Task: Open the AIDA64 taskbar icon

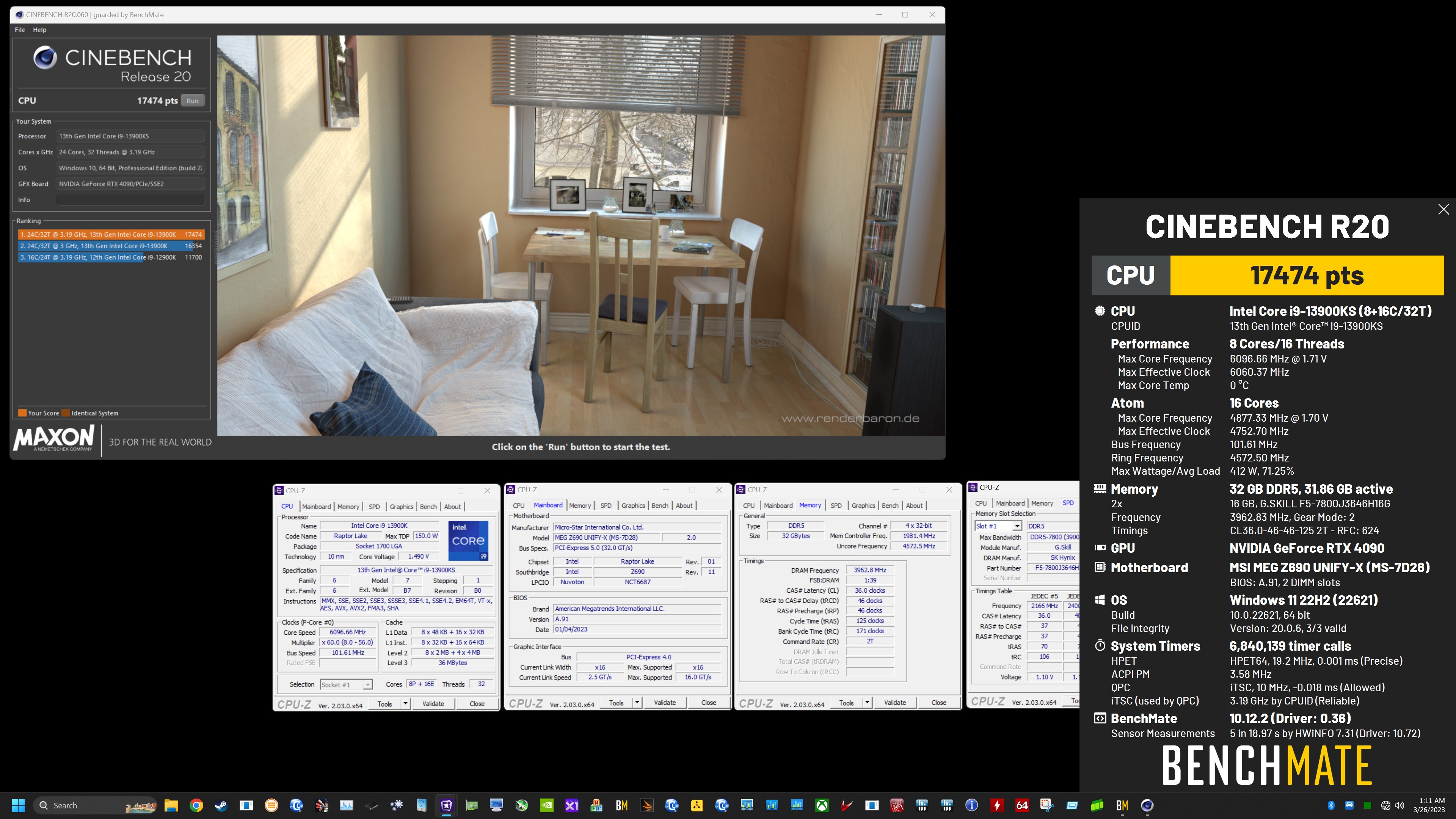Action: pos(1022,805)
